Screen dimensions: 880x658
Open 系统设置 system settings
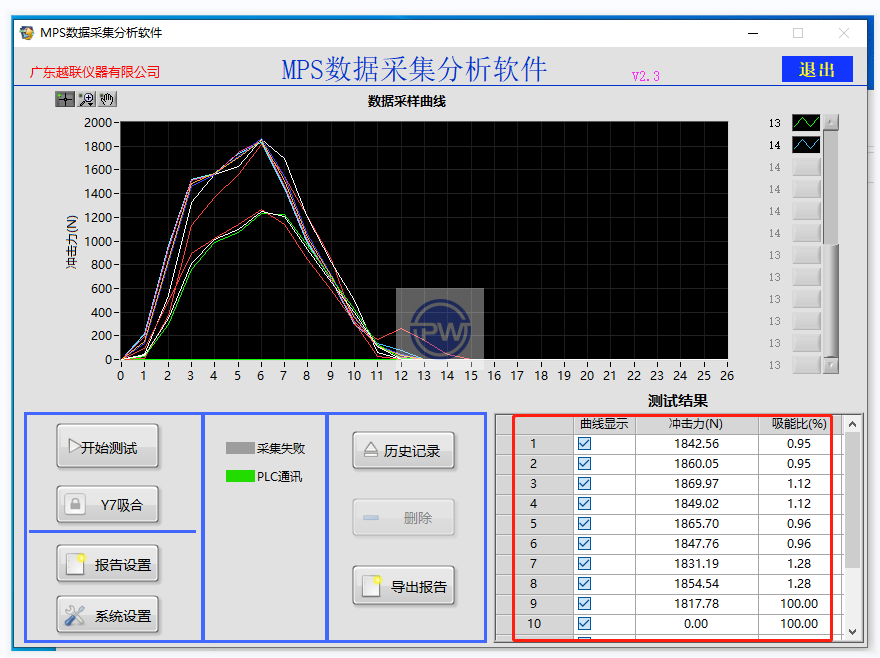coord(107,616)
